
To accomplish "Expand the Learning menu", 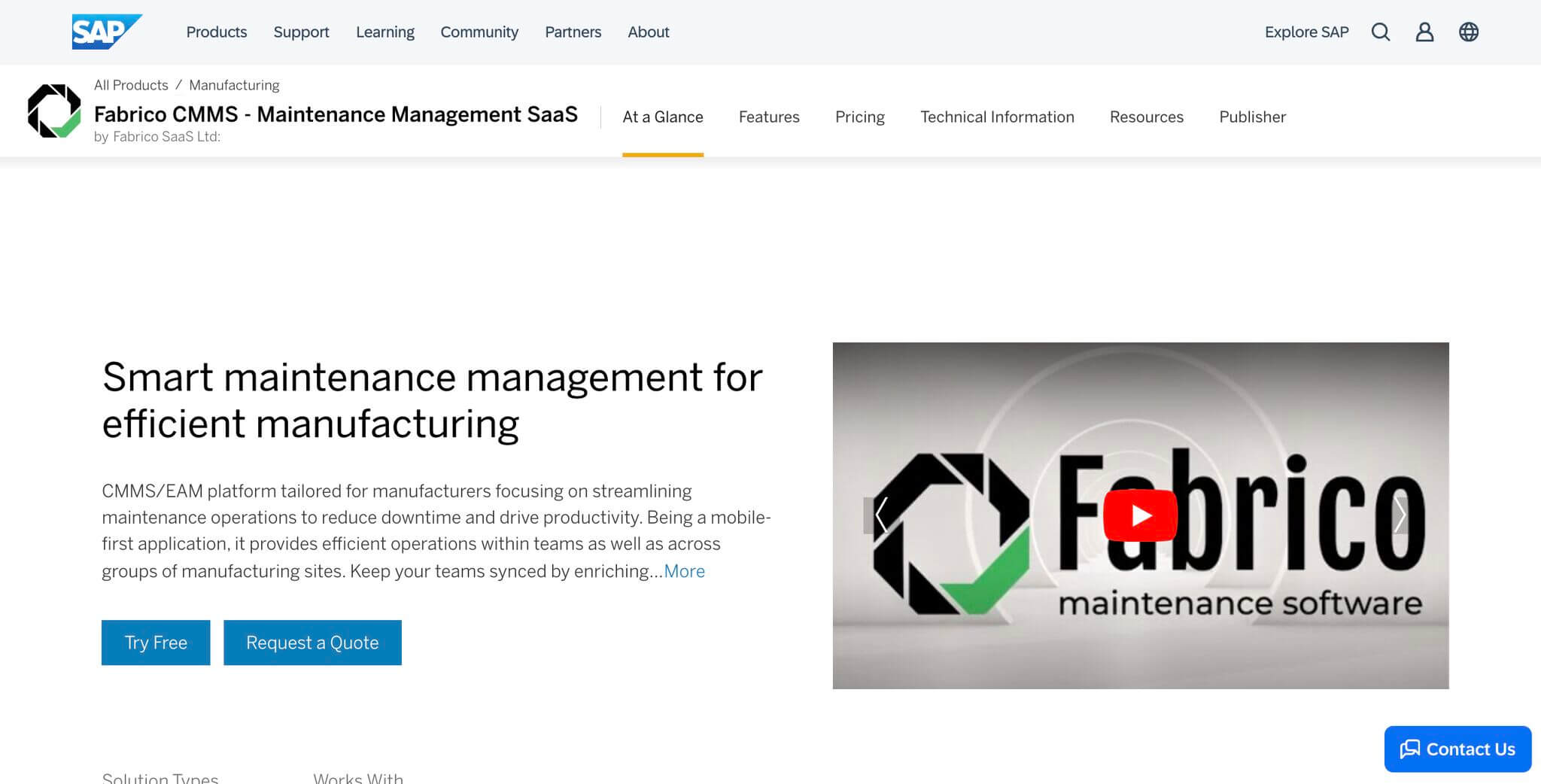I will 384,32.
